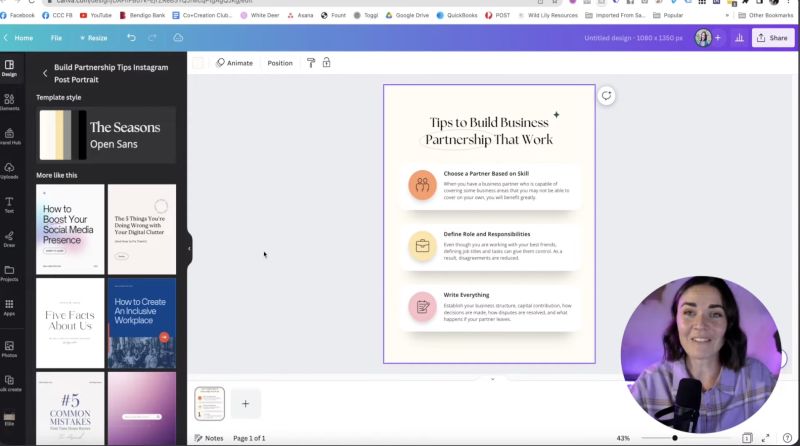800x446 pixels.
Task: Go back using the template panel arrow
Action: click(x=45, y=73)
